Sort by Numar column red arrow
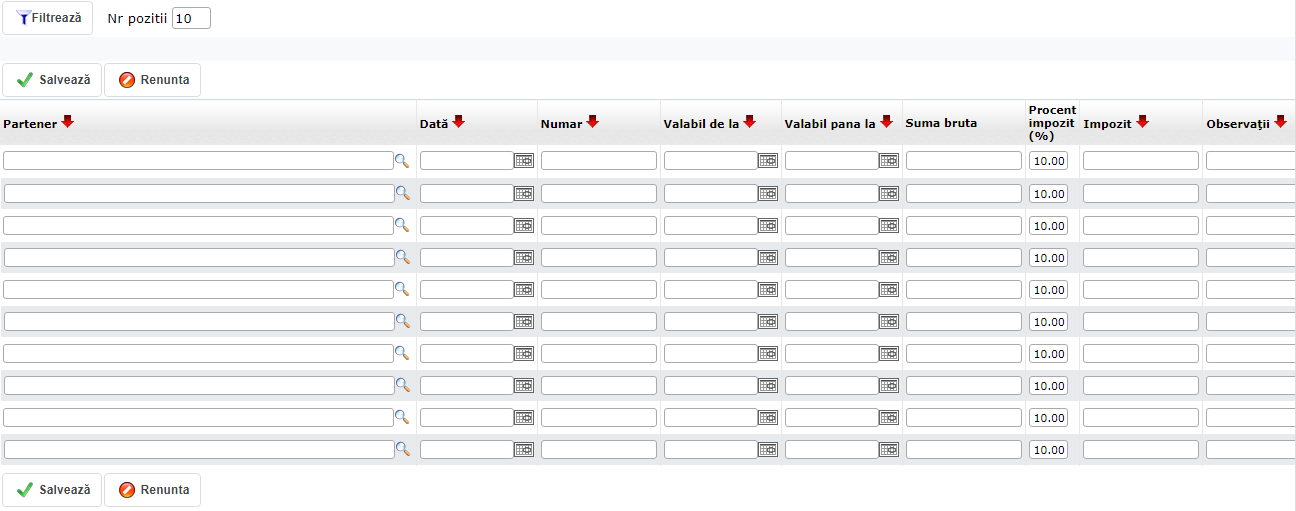This screenshot has width=1296, height=511. 592,122
